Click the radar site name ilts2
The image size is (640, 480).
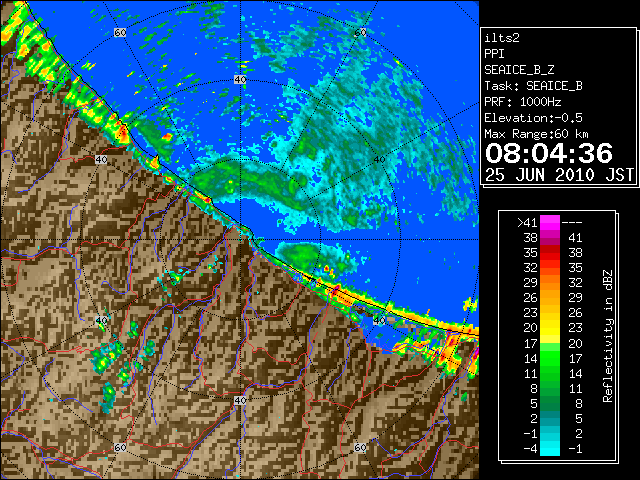502,38
